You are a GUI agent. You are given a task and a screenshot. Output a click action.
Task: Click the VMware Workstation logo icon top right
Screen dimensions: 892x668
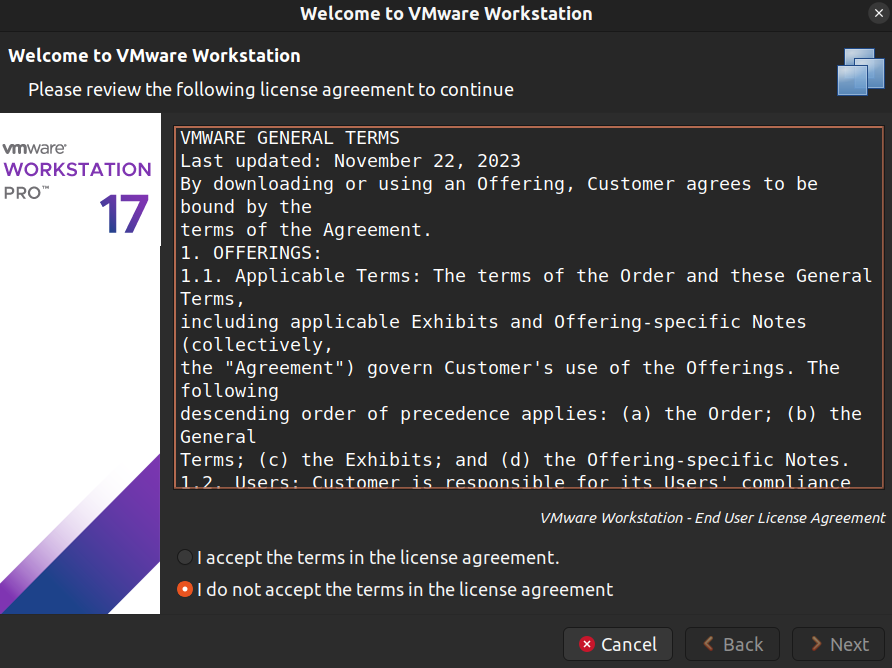click(x=859, y=71)
